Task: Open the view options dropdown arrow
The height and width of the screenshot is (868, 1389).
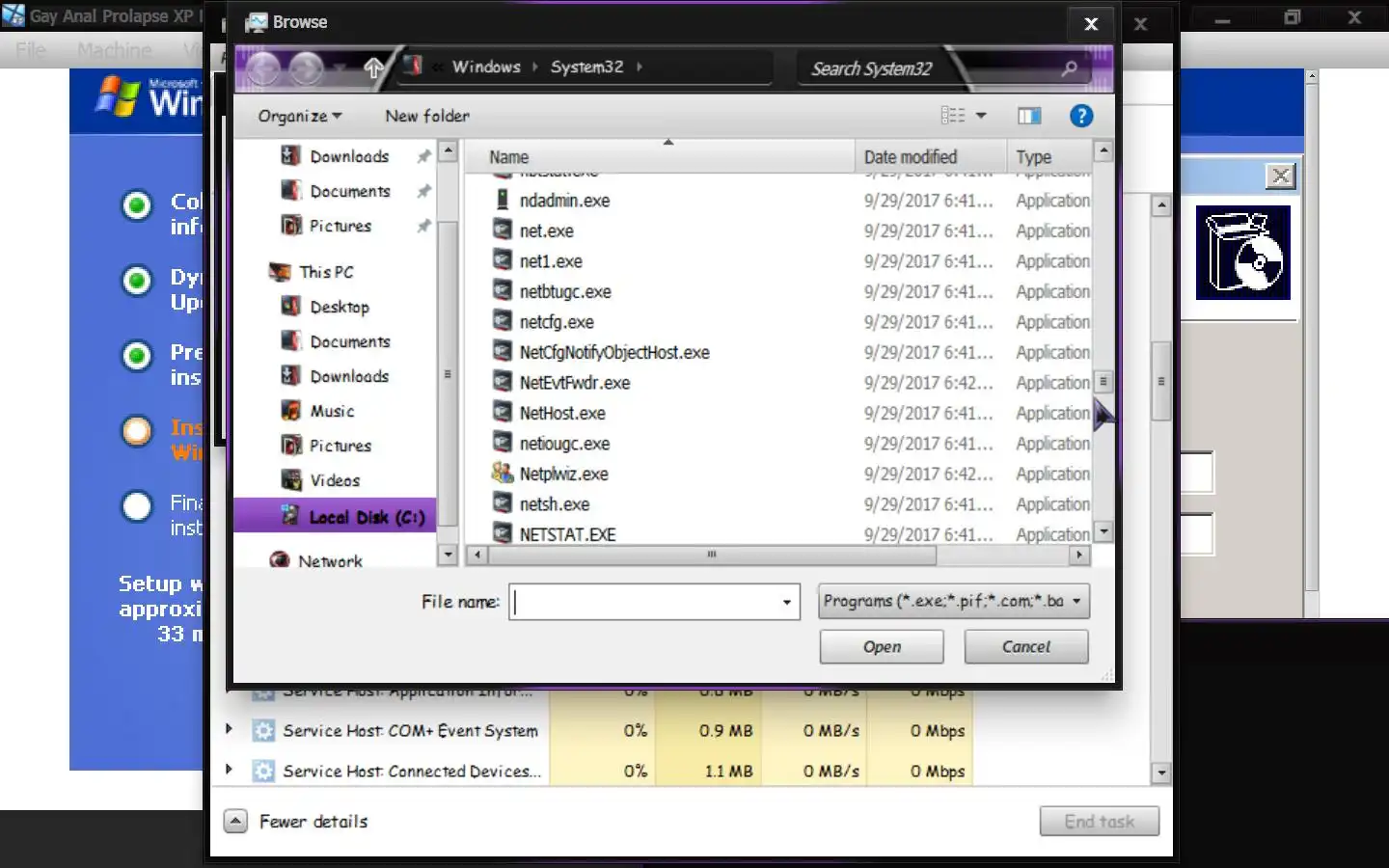Action: pyautogui.click(x=981, y=116)
